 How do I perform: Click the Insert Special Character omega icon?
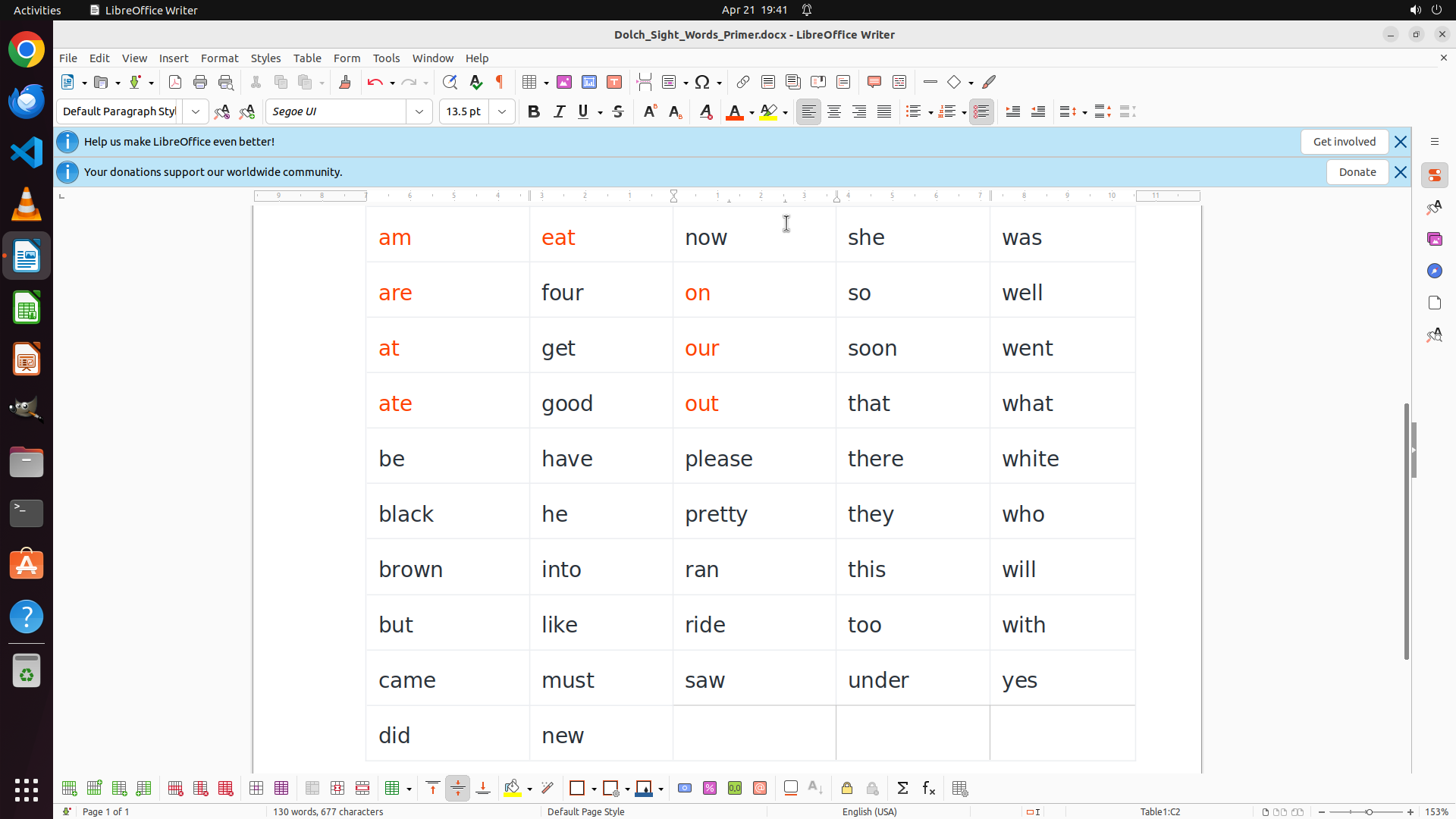pyautogui.click(x=702, y=82)
